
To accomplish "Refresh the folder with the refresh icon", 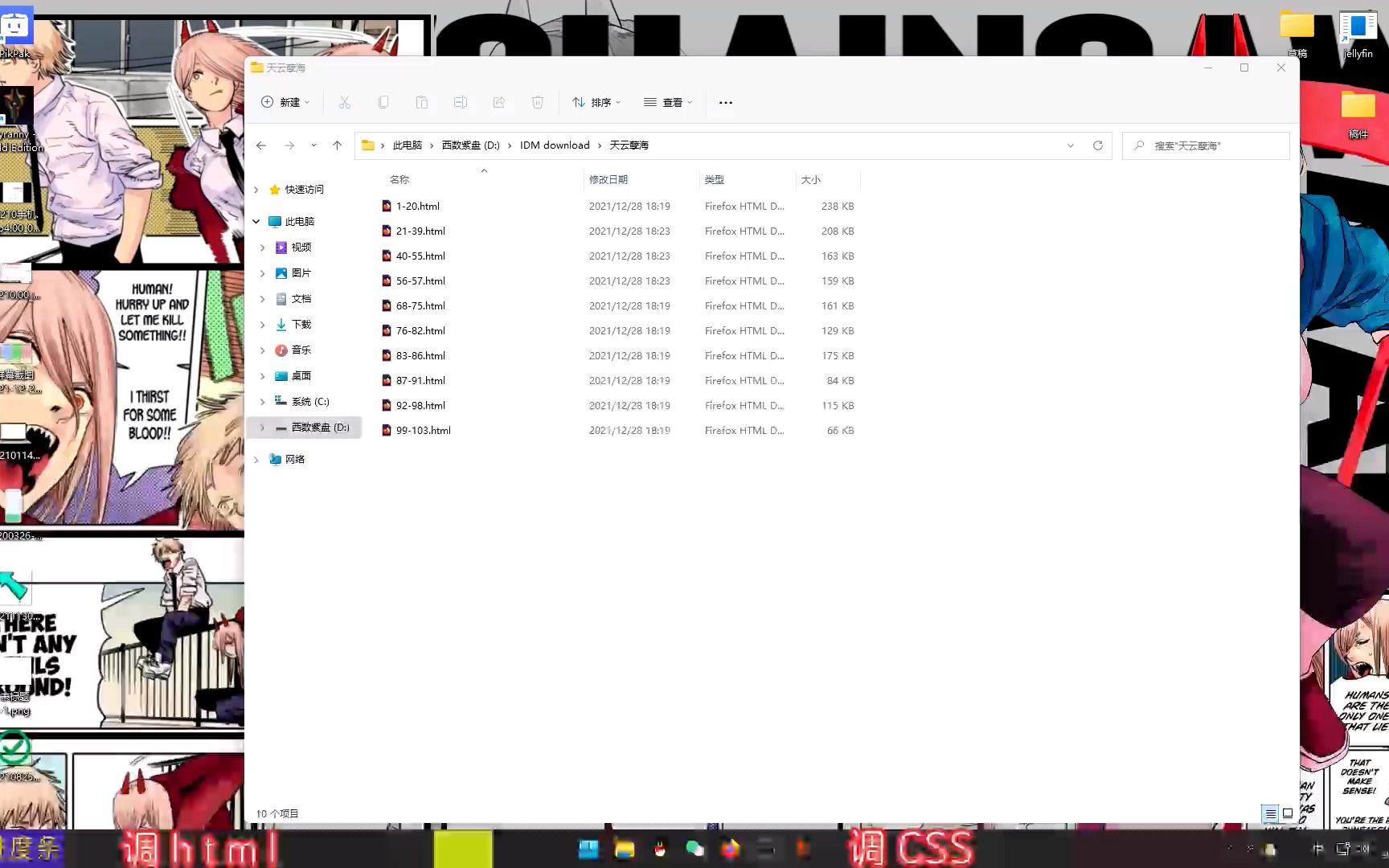I will (1098, 145).
